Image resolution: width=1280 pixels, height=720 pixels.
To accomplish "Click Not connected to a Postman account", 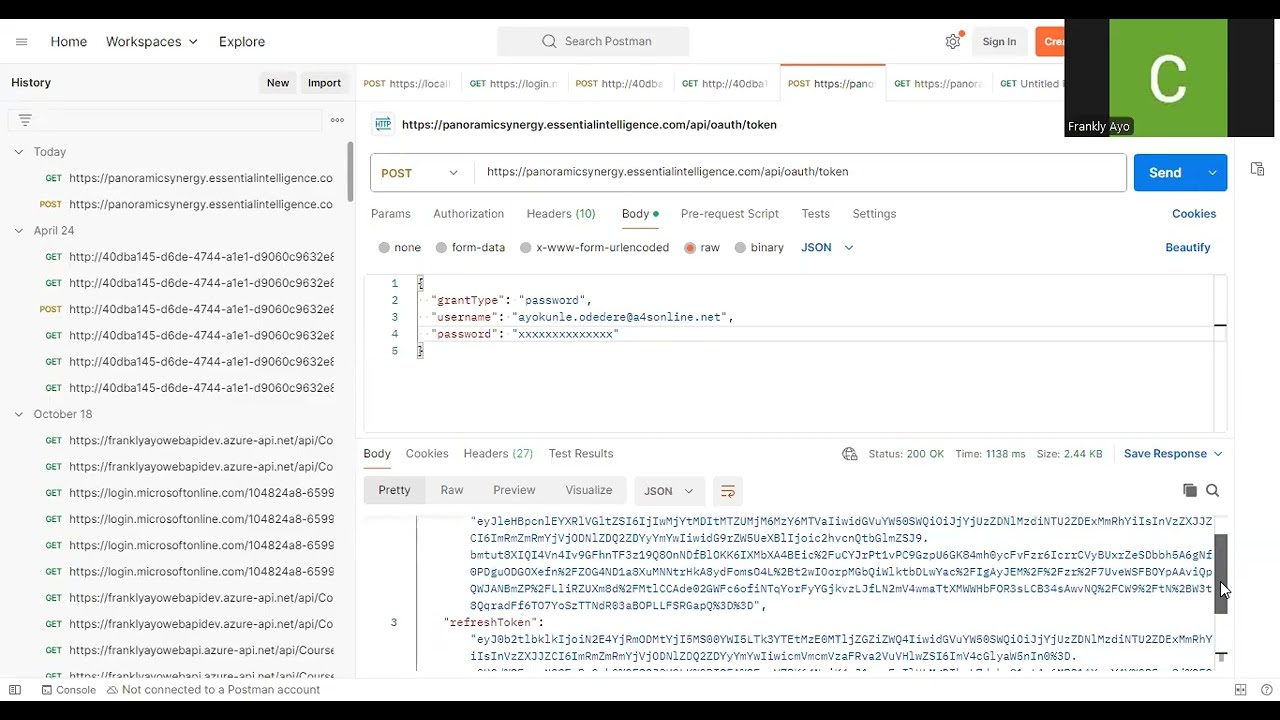I will 213,690.
